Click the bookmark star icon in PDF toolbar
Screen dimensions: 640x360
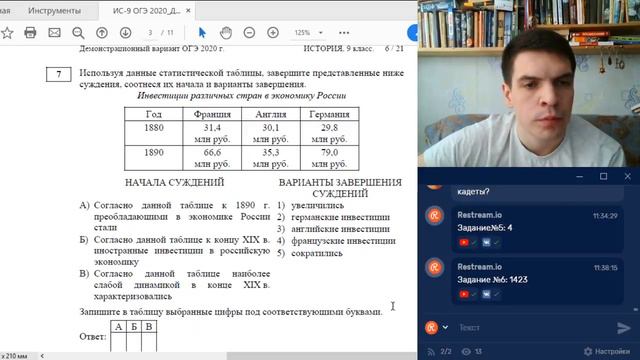coord(7,33)
